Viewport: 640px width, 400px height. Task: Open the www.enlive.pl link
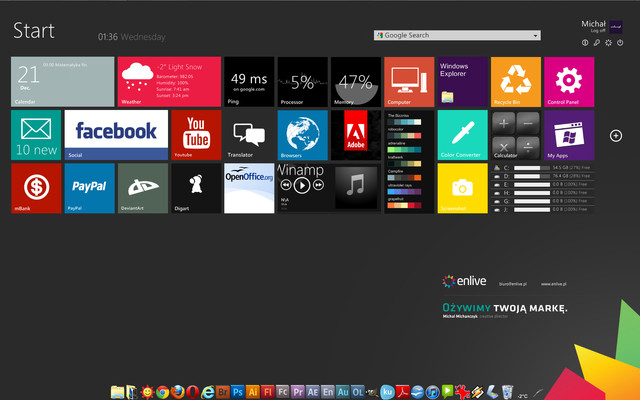[553, 284]
